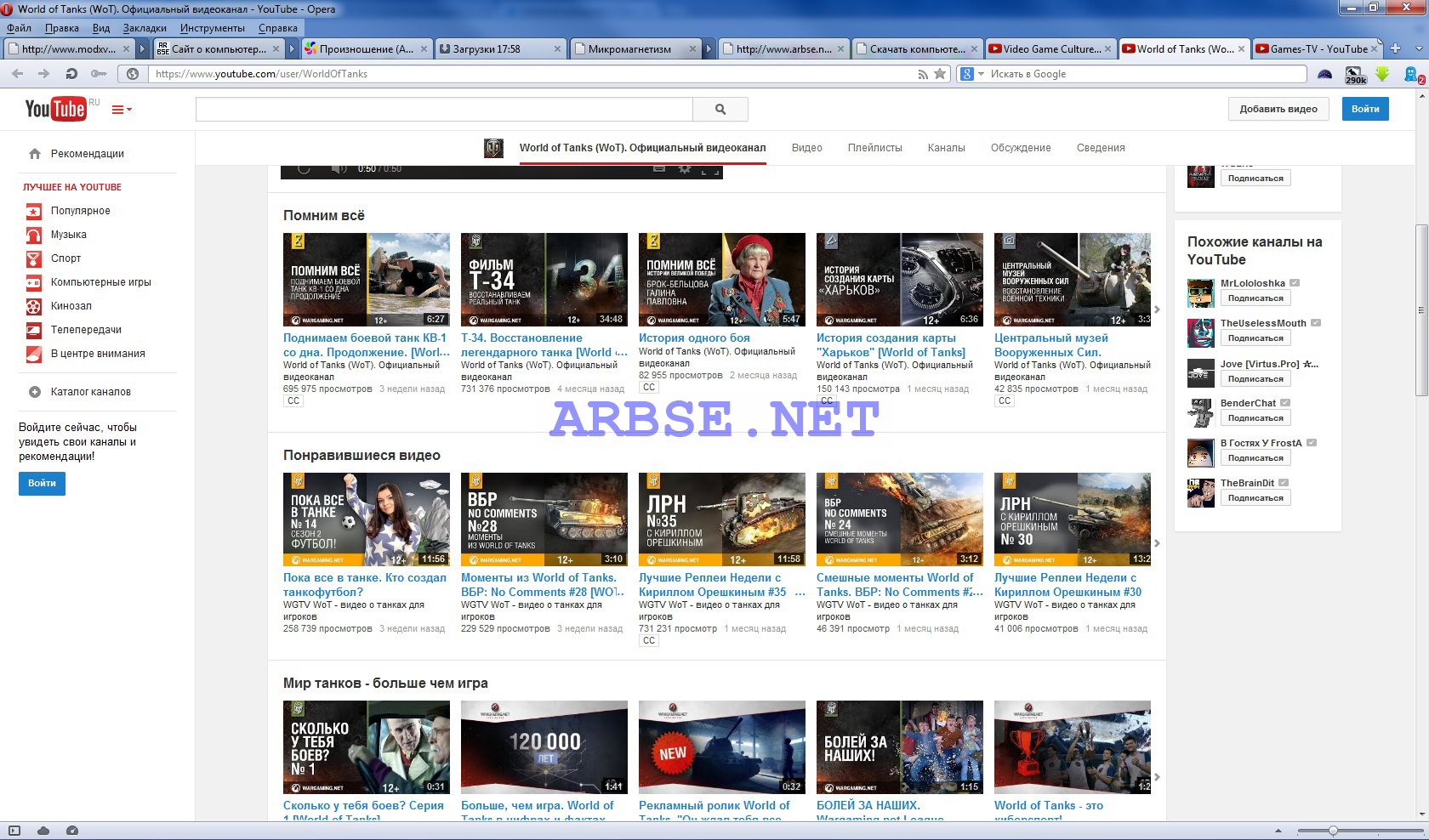The image size is (1429, 840).
Task: Open the channel Сведения tab
Action: [x=1101, y=148]
